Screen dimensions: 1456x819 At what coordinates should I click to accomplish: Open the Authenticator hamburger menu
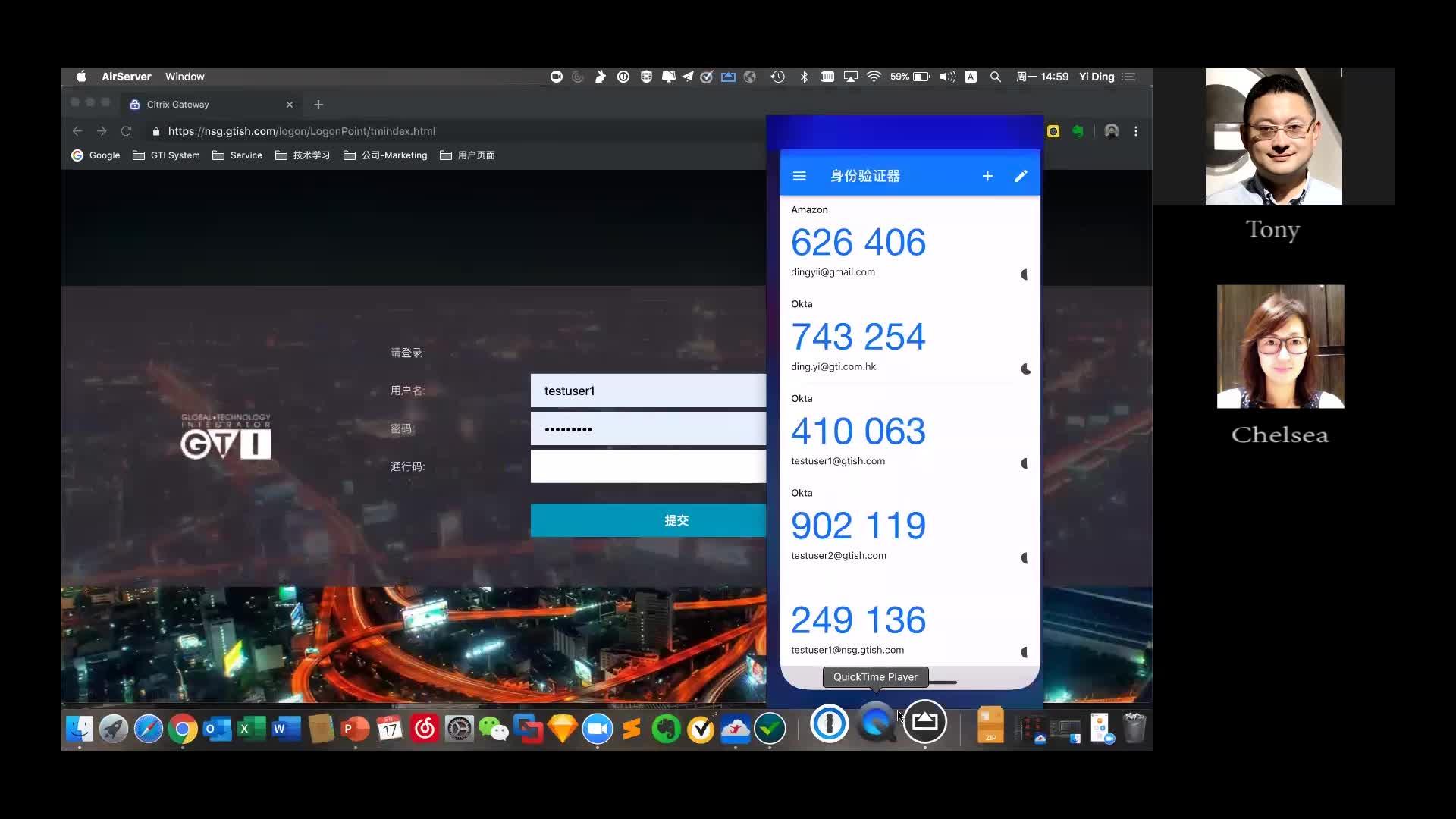[x=799, y=176]
